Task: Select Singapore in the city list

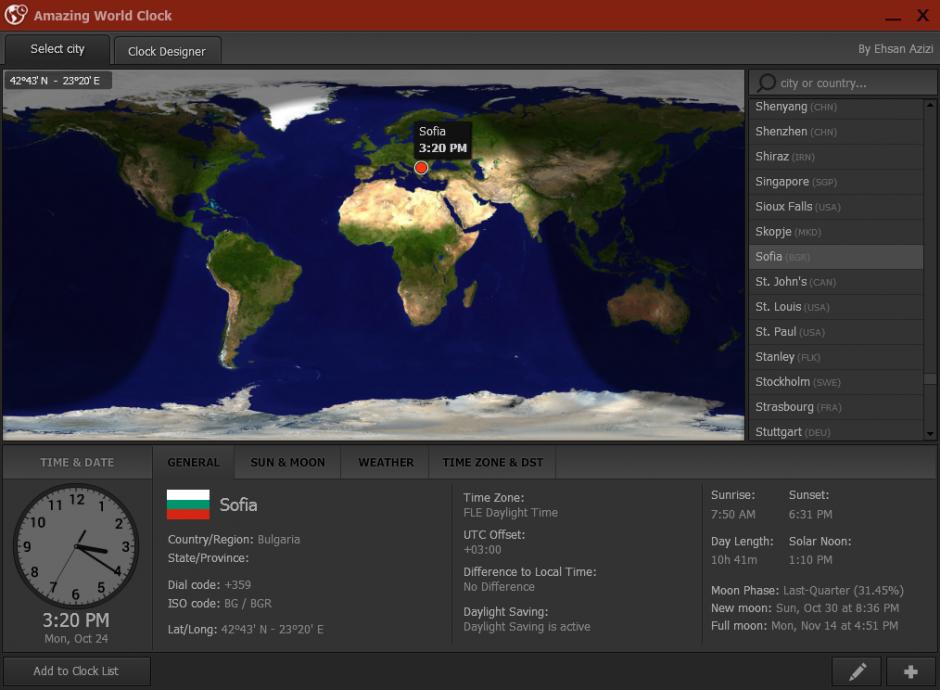Action: 836,182
